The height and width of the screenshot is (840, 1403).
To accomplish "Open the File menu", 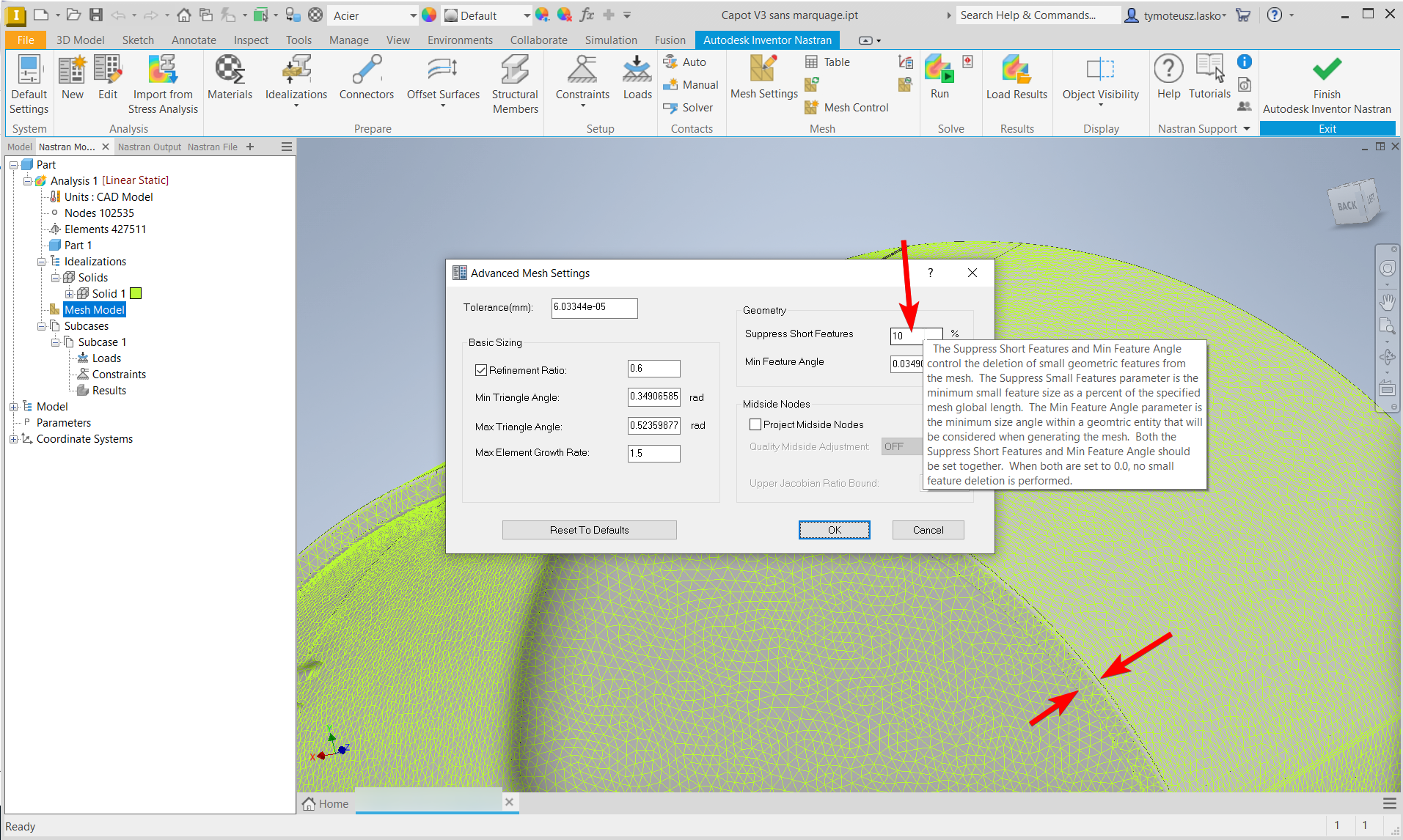I will point(26,40).
